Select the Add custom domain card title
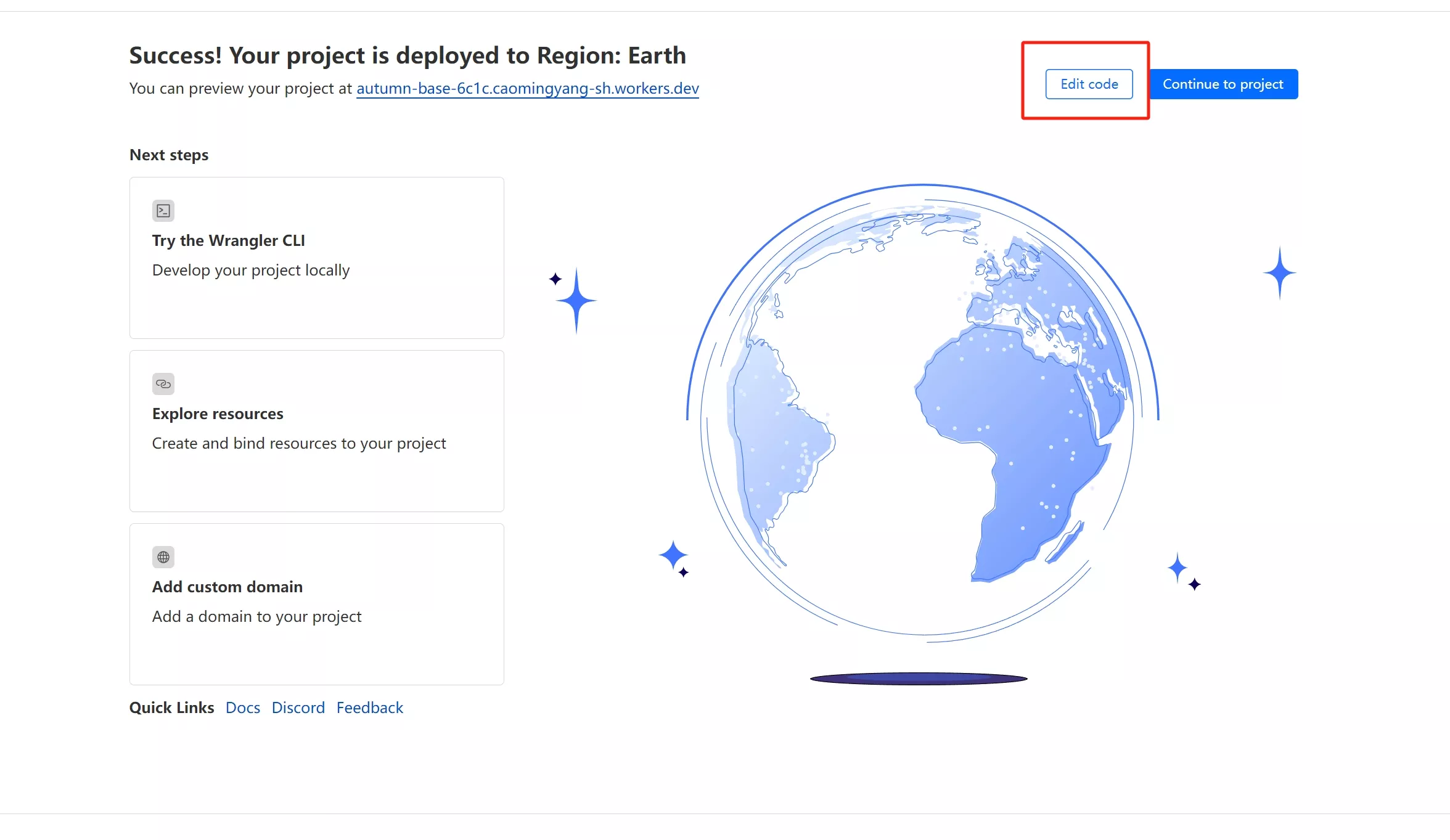1450x840 pixels. click(227, 587)
